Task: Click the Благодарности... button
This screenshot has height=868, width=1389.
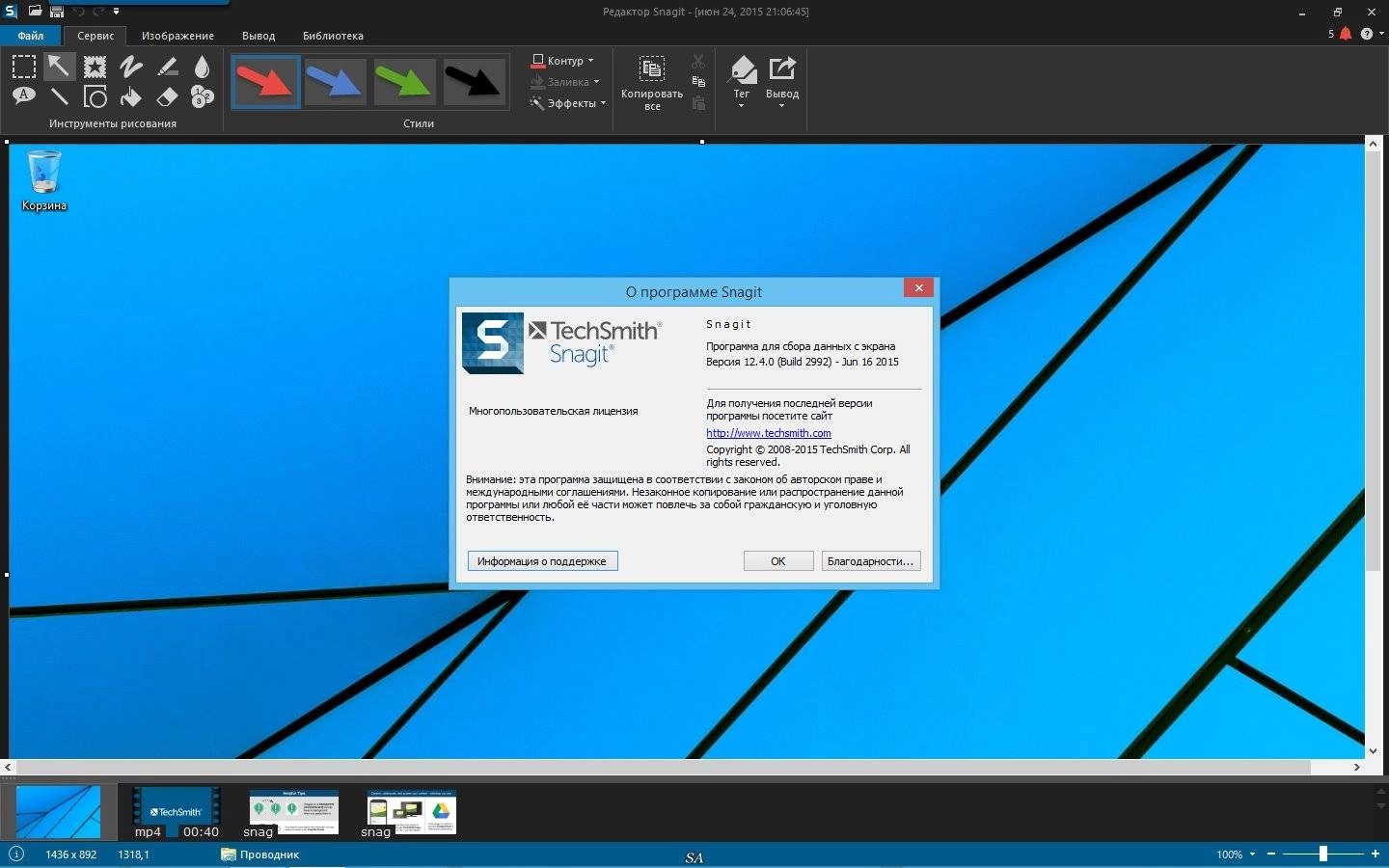Action: click(870, 560)
